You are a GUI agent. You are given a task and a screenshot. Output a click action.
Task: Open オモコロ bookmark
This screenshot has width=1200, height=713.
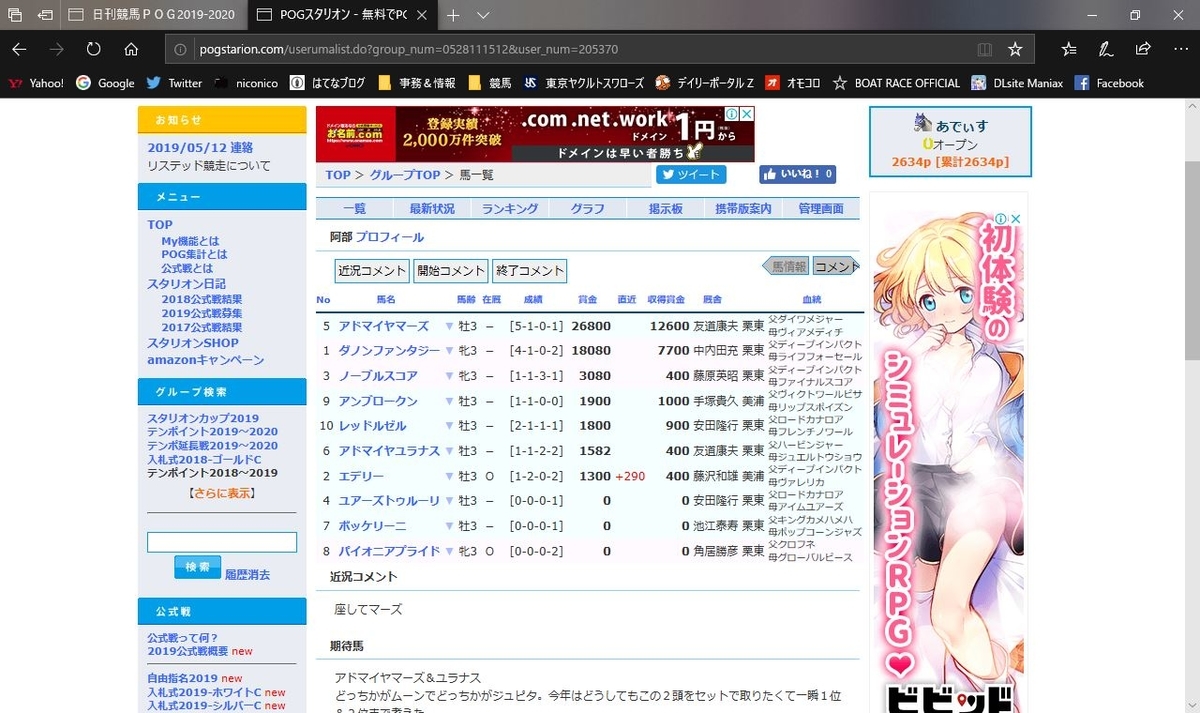[x=795, y=83]
